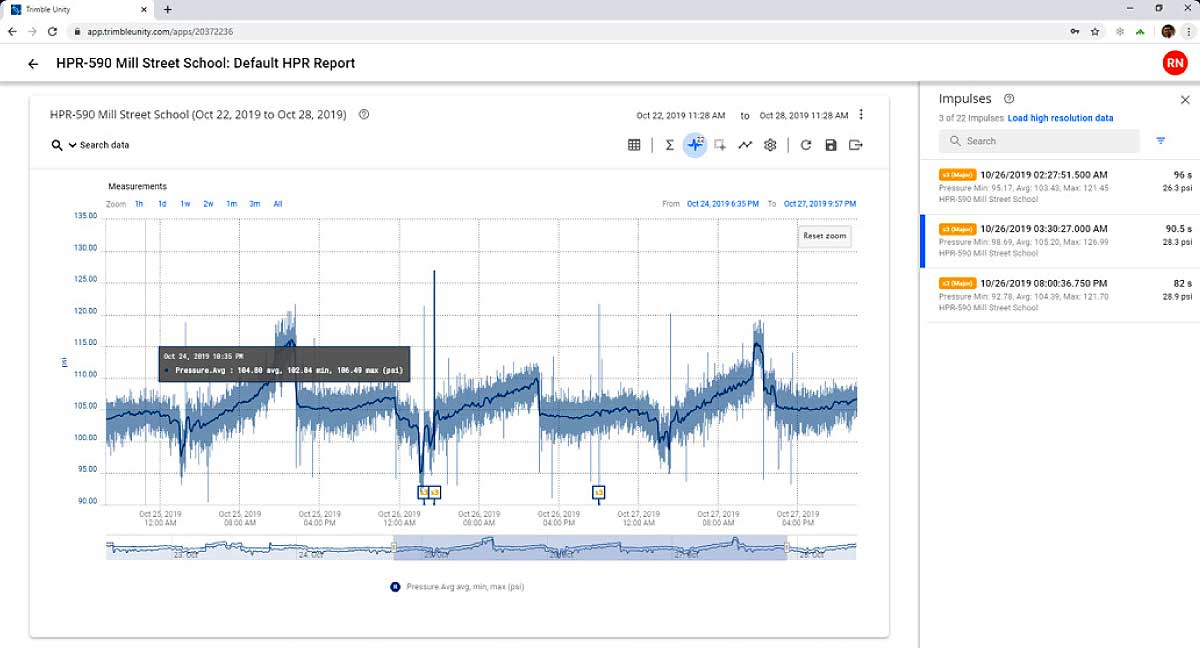Show help for the chart title
This screenshot has width=1200, height=648.
(x=364, y=114)
